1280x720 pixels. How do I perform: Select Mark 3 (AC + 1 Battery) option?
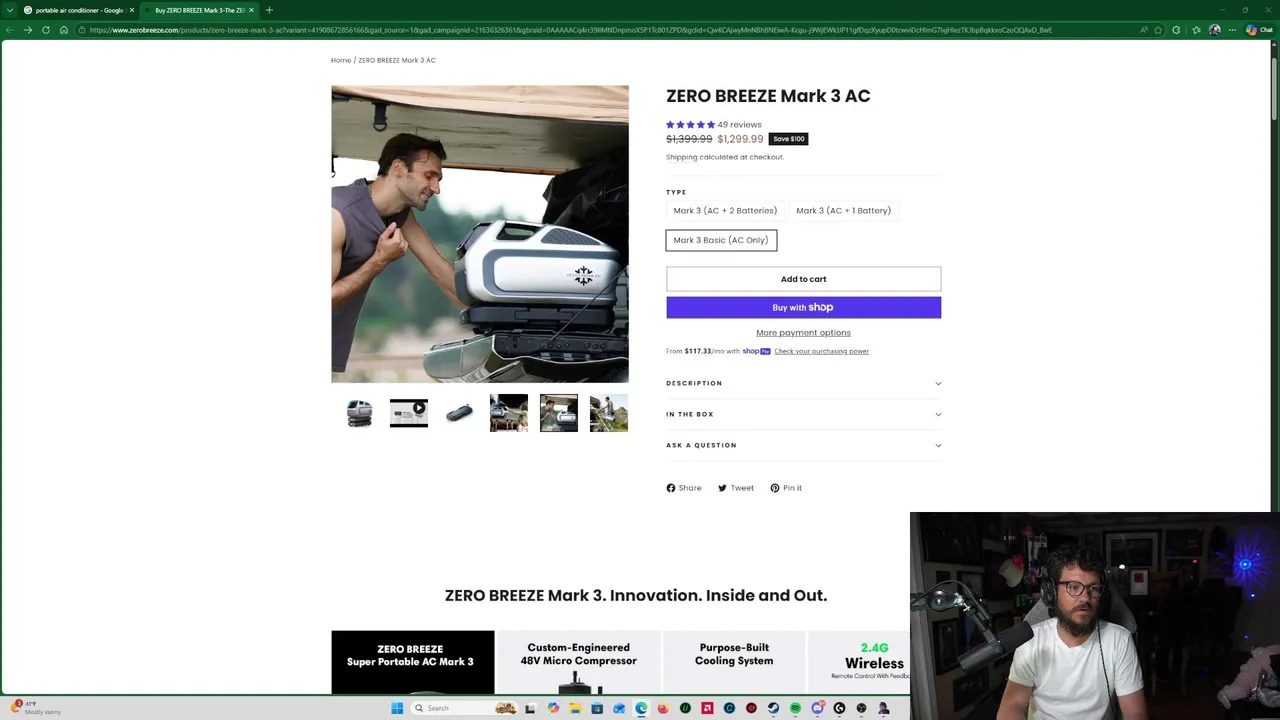843,210
